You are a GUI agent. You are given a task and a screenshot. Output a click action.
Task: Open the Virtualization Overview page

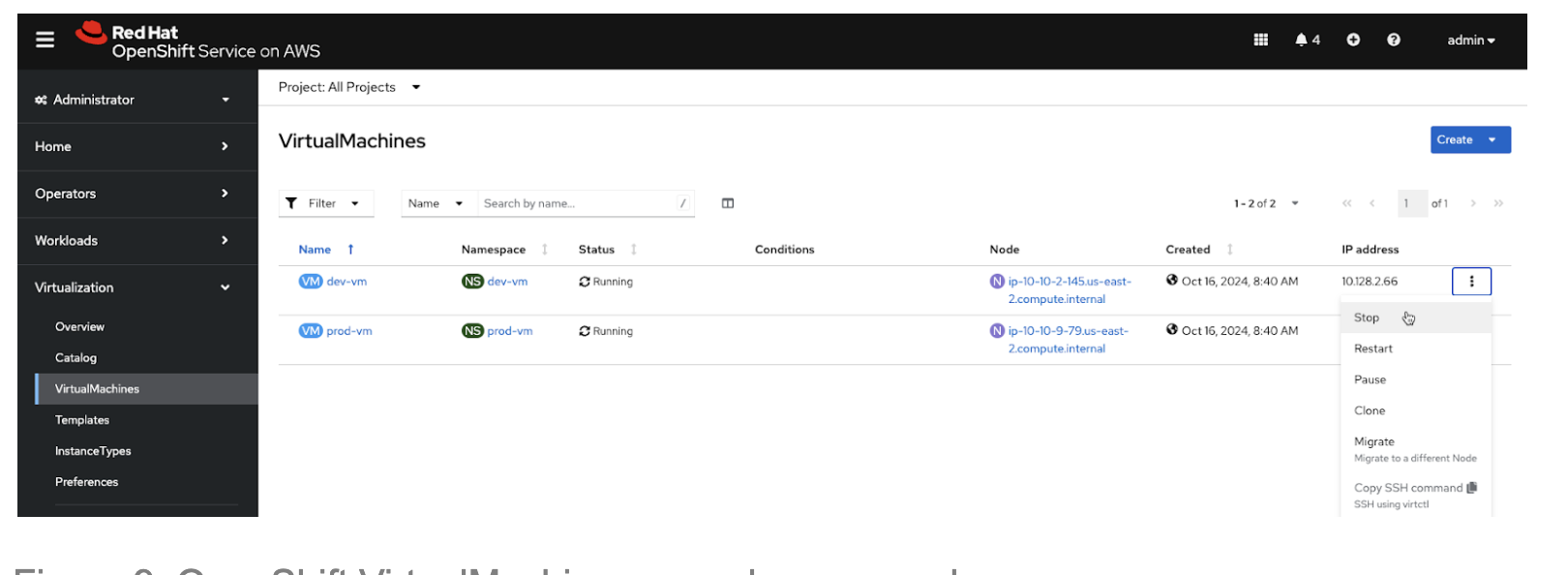click(79, 327)
